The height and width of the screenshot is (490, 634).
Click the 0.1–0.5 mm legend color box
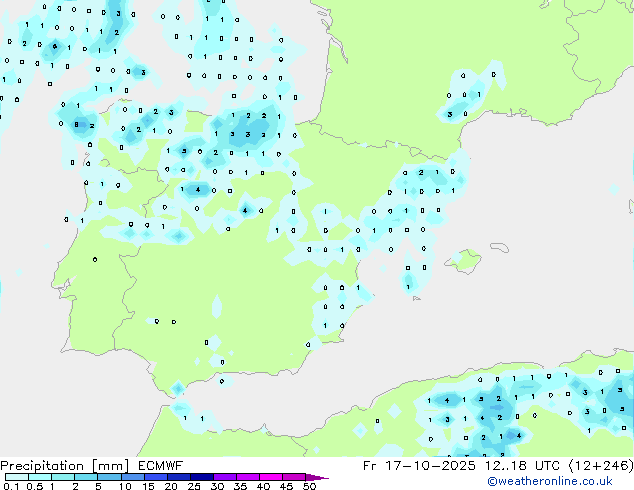pos(17,477)
